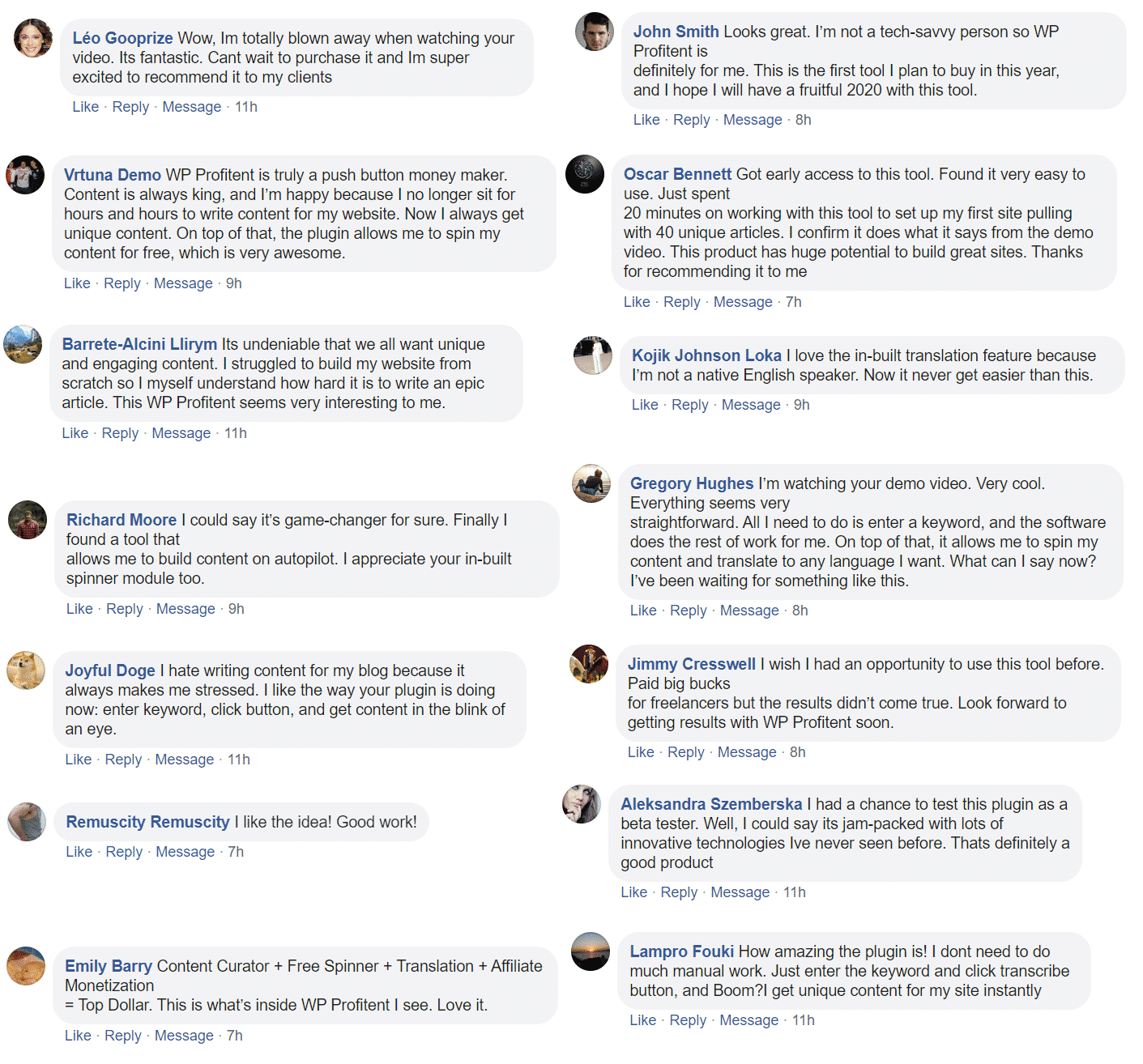Like Oscar Bennett's comment
This screenshot has height=1064, width=1143.
(637, 302)
